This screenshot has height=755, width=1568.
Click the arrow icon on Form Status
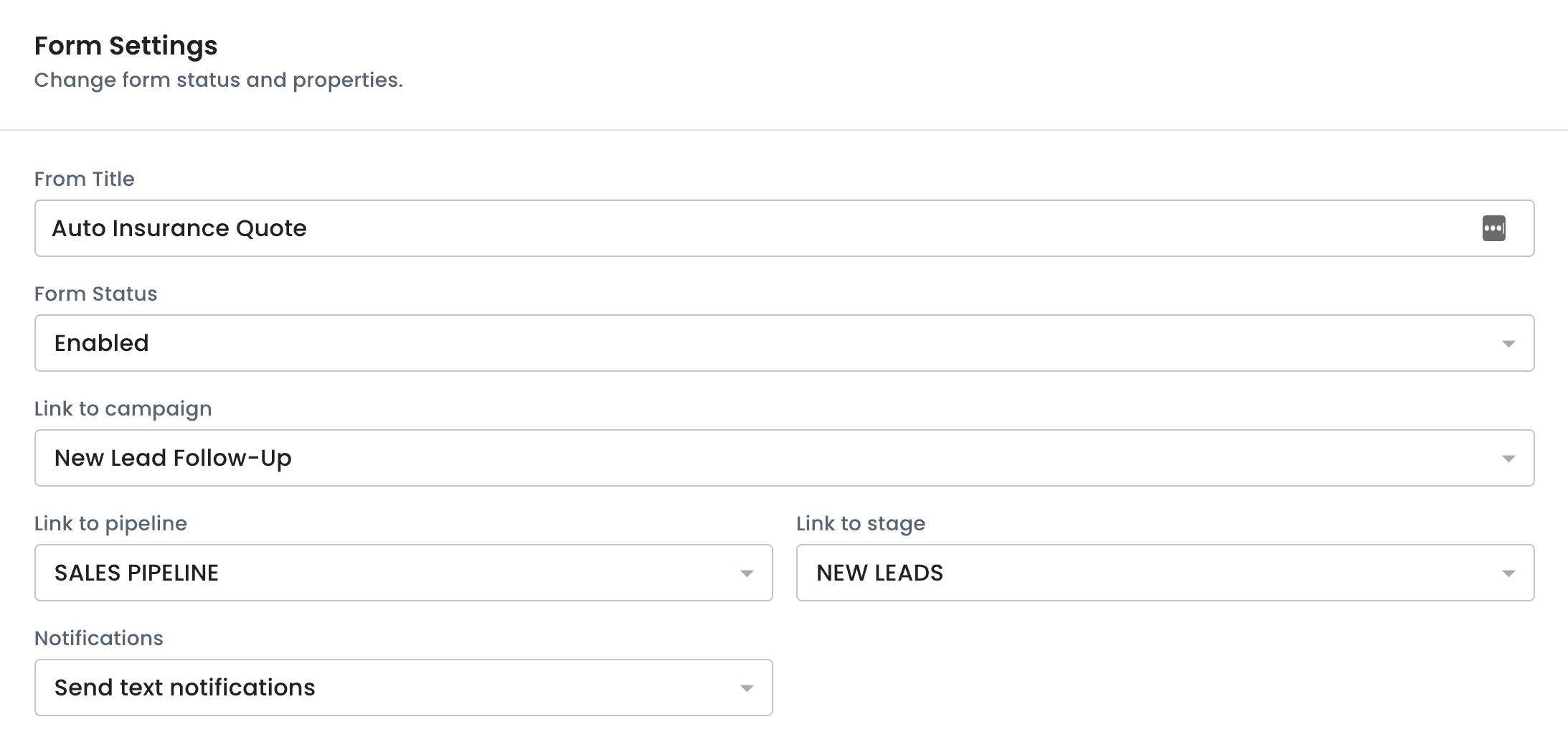(x=1508, y=344)
